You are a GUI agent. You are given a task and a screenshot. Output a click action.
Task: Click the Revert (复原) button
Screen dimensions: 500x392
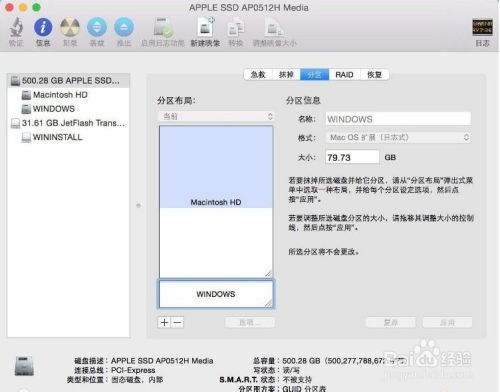pyautogui.click(x=391, y=322)
